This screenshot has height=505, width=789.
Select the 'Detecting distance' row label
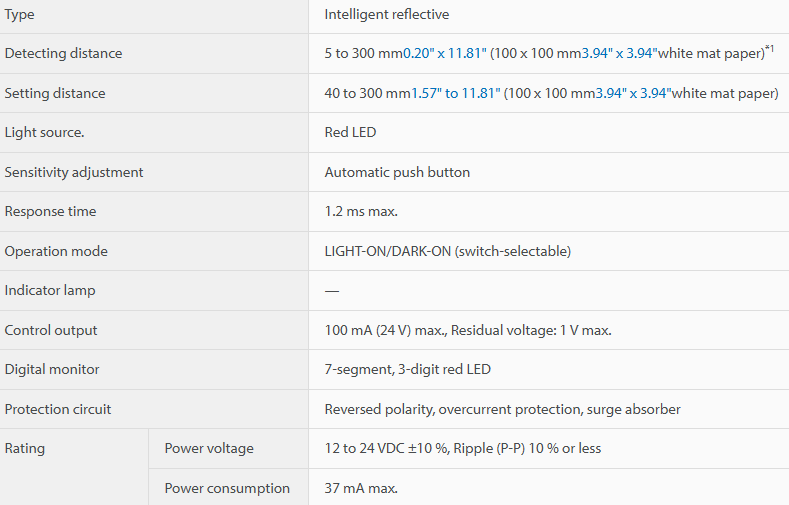[63, 53]
